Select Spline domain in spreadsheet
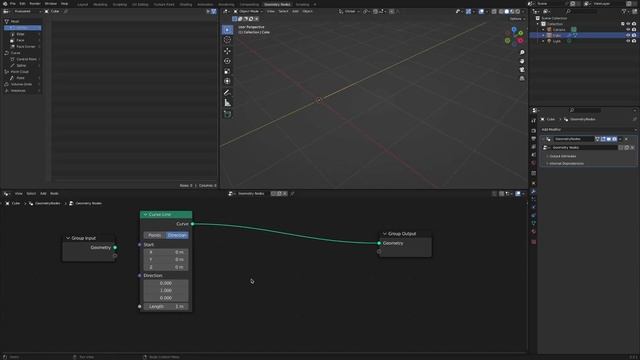Screen dimensions: 640x360 tap(22, 66)
